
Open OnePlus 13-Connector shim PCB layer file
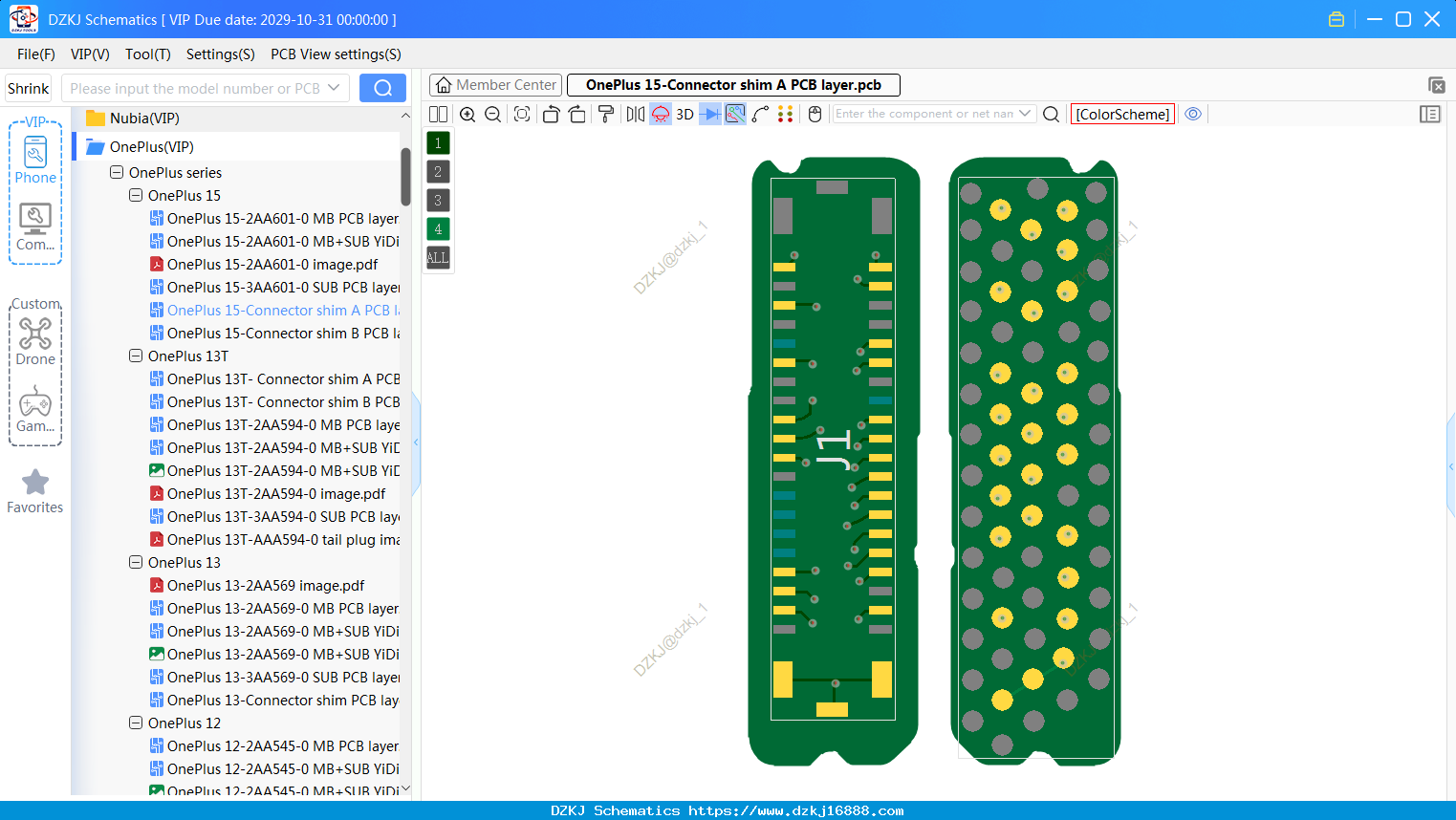tap(275, 701)
